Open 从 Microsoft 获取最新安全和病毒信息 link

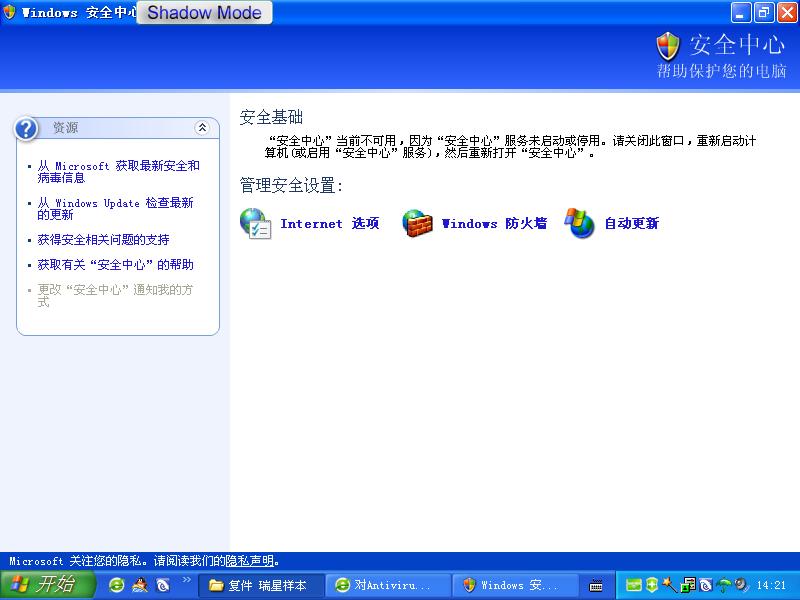tap(118, 172)
